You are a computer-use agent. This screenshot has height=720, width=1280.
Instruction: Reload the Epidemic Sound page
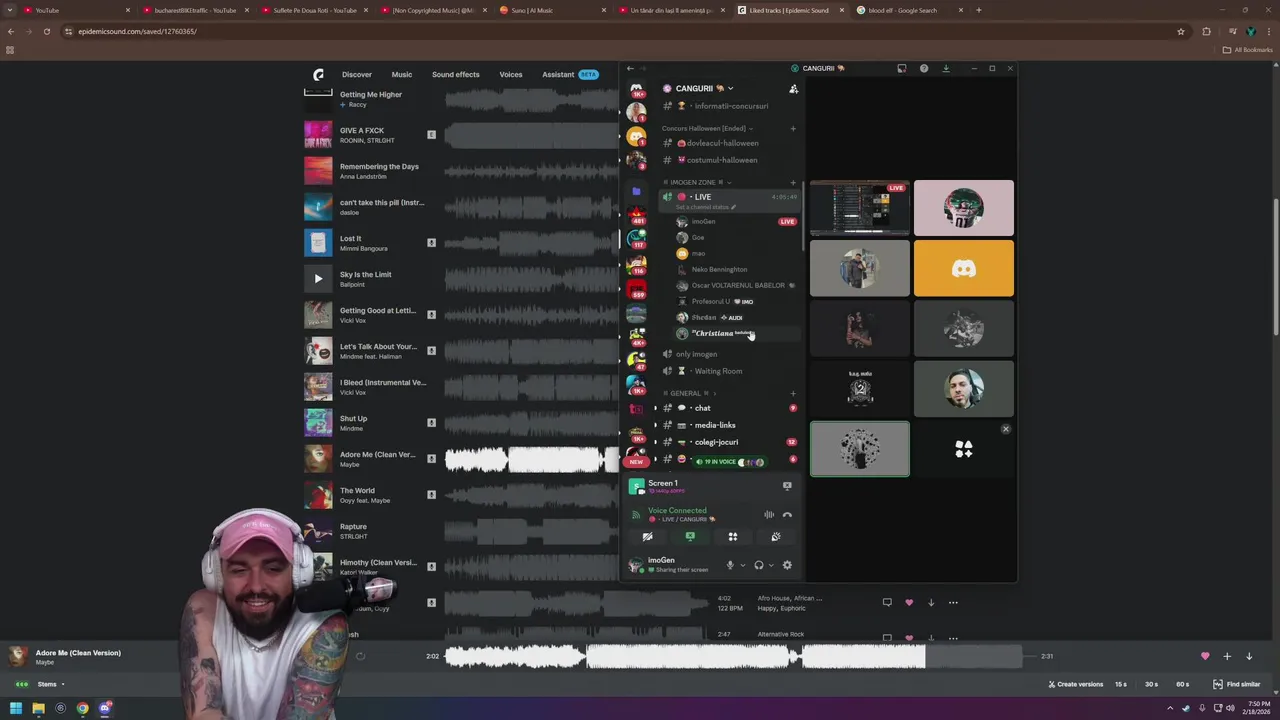point(47,31)
